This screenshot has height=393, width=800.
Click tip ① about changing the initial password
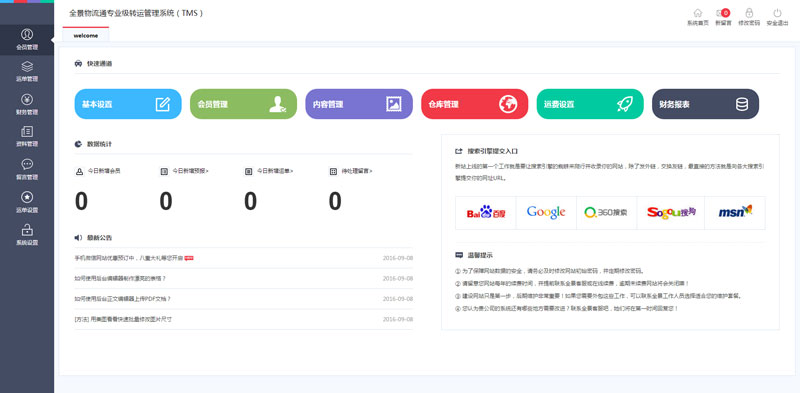pyautogui.click(x=549, y=271)
